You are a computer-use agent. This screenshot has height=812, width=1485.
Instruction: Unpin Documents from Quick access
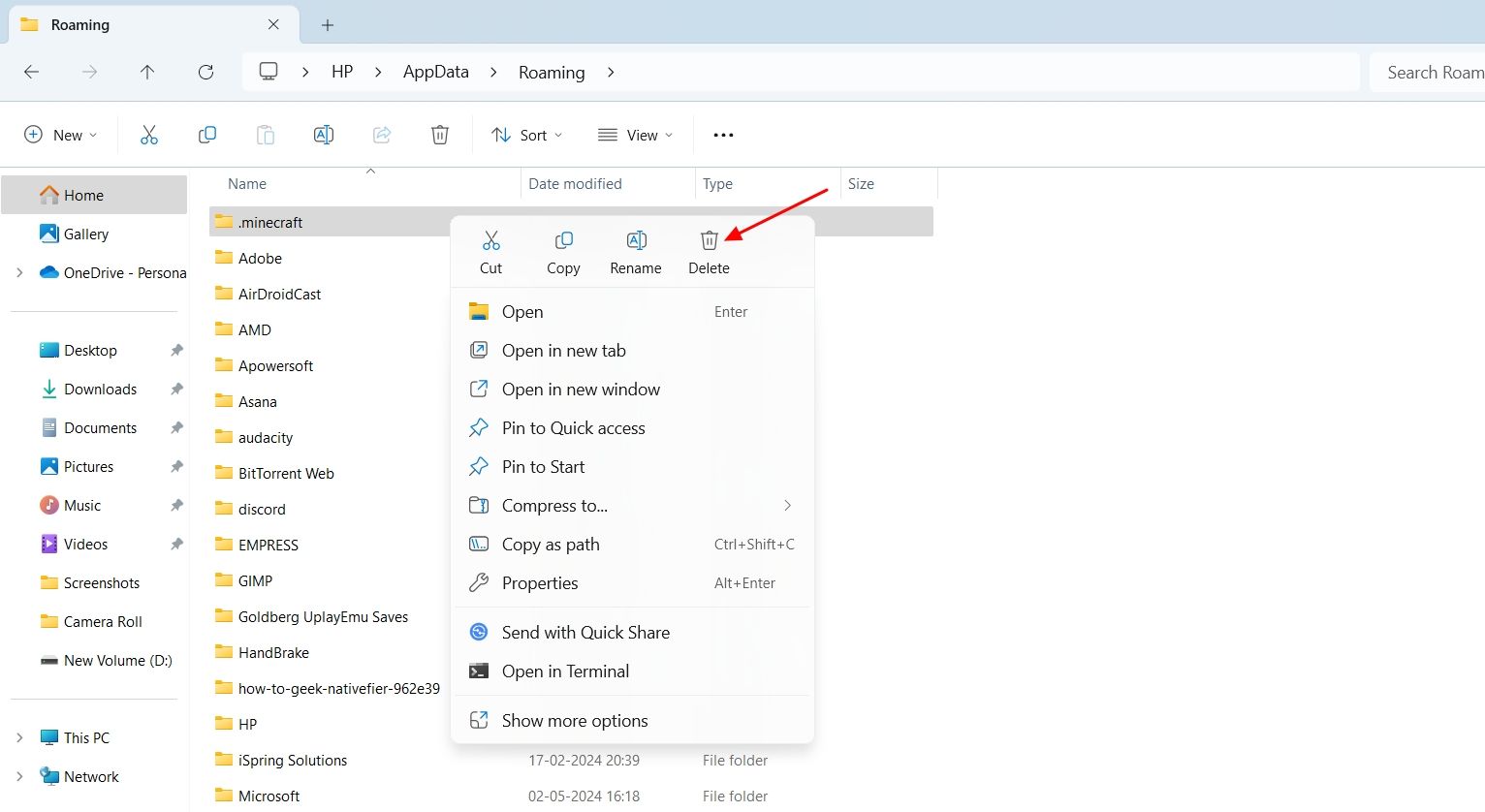[176, 428]
